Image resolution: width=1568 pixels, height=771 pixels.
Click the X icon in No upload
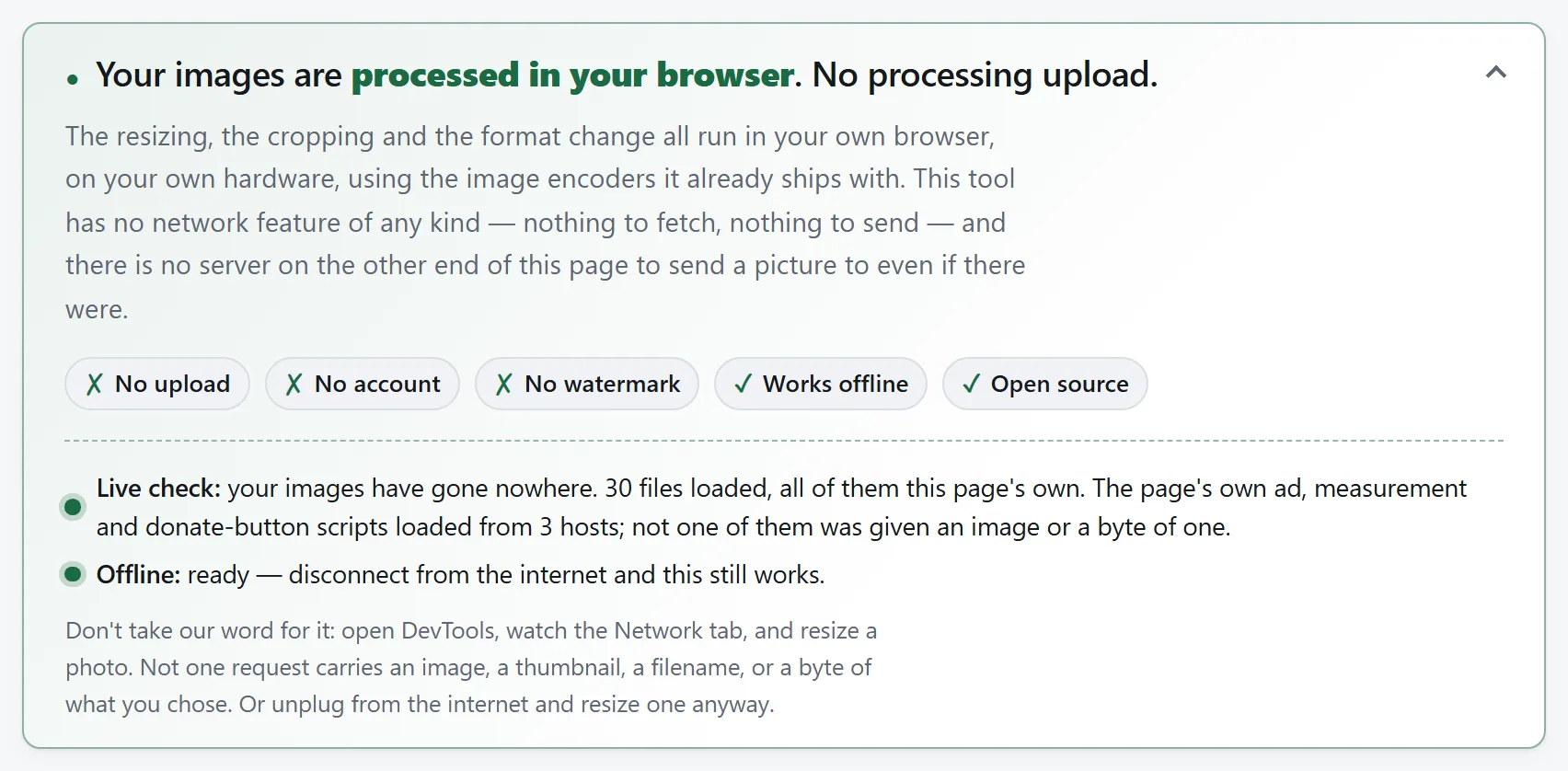pyautogui.click(x=94, y=384)
